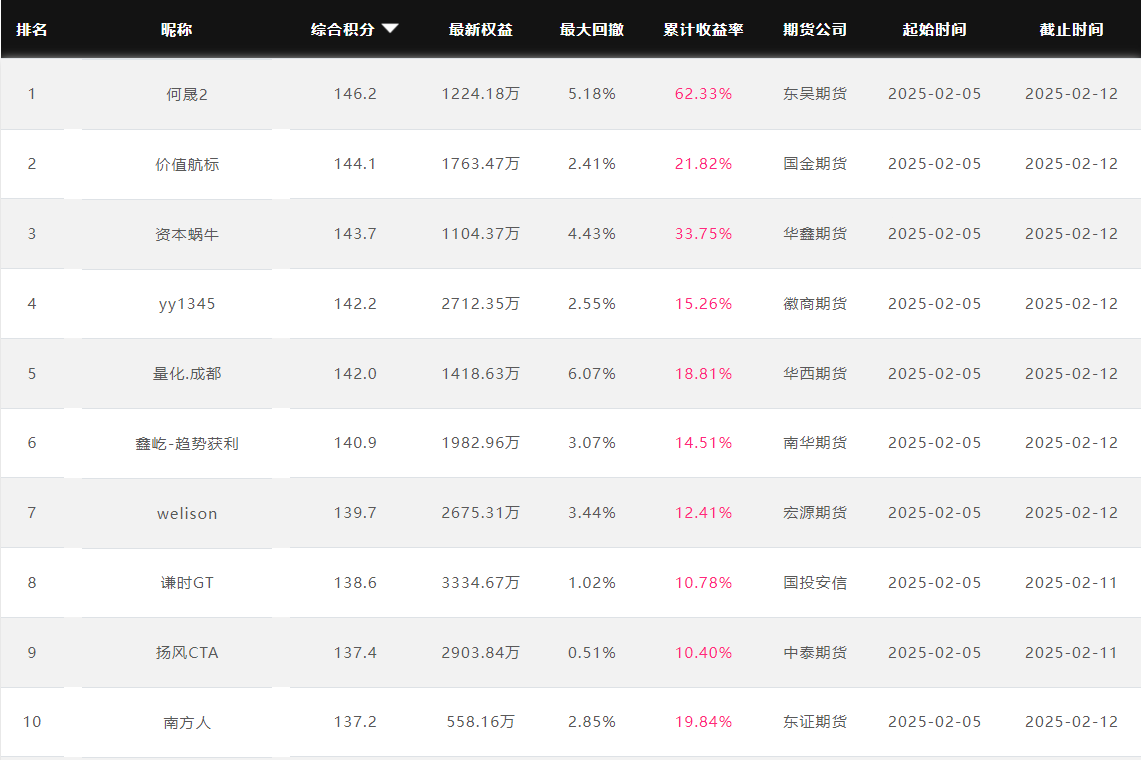1141x760 pixels.
Task: Click equity 3334.67万
Action: point(481,582)
